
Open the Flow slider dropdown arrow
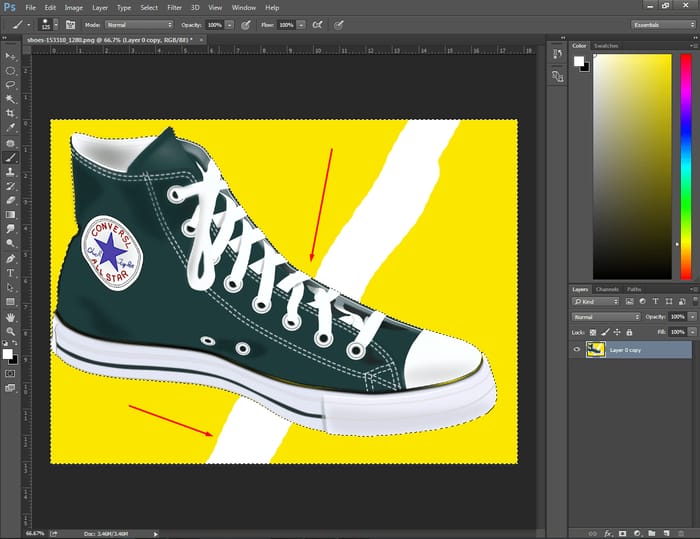pyautogui.click(x=301, y=25)
